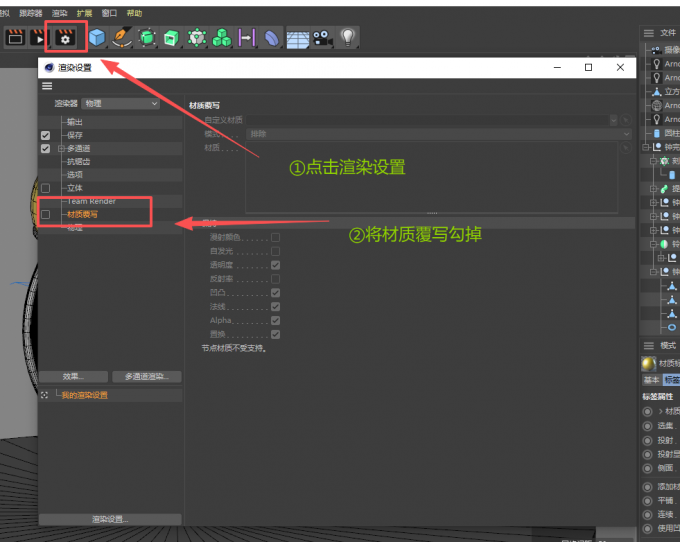
Task: Enable the 立体 checkbox
Action: tap(45, 188)
